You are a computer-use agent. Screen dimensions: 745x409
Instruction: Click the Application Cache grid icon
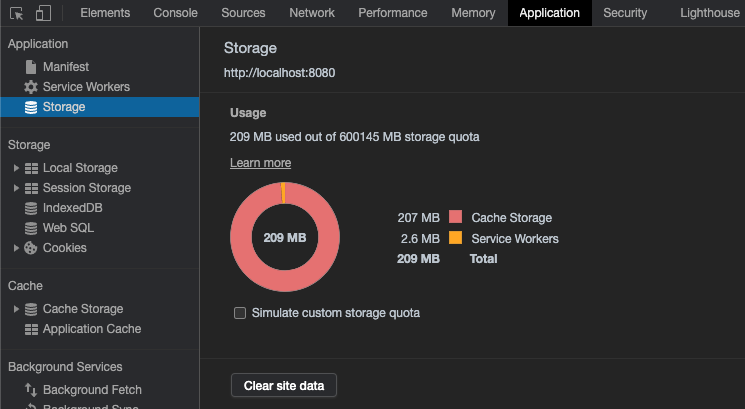click(31, 329)
